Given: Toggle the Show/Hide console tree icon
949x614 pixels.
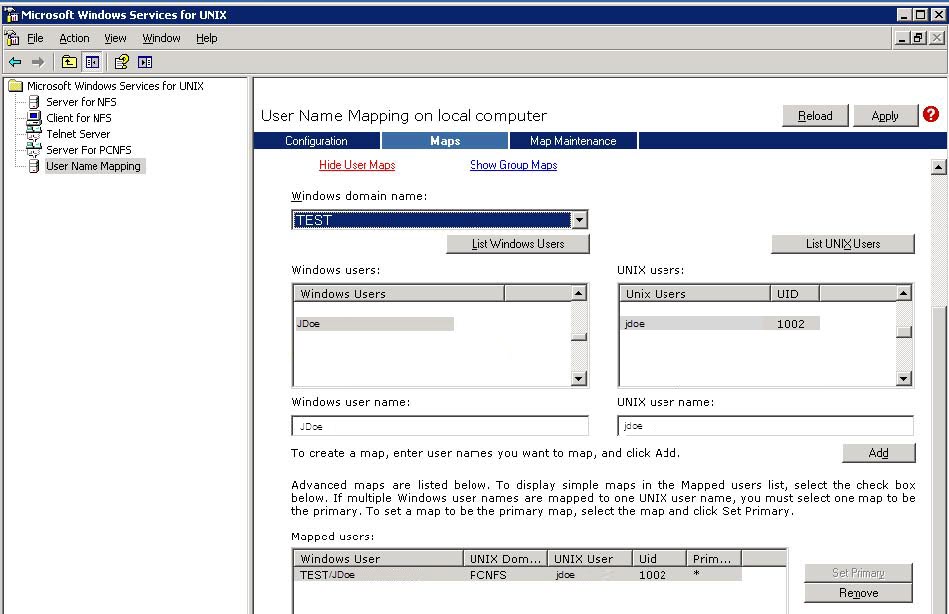Looking at the screenshot, I should pyautogui.click(x=92, y=62).
